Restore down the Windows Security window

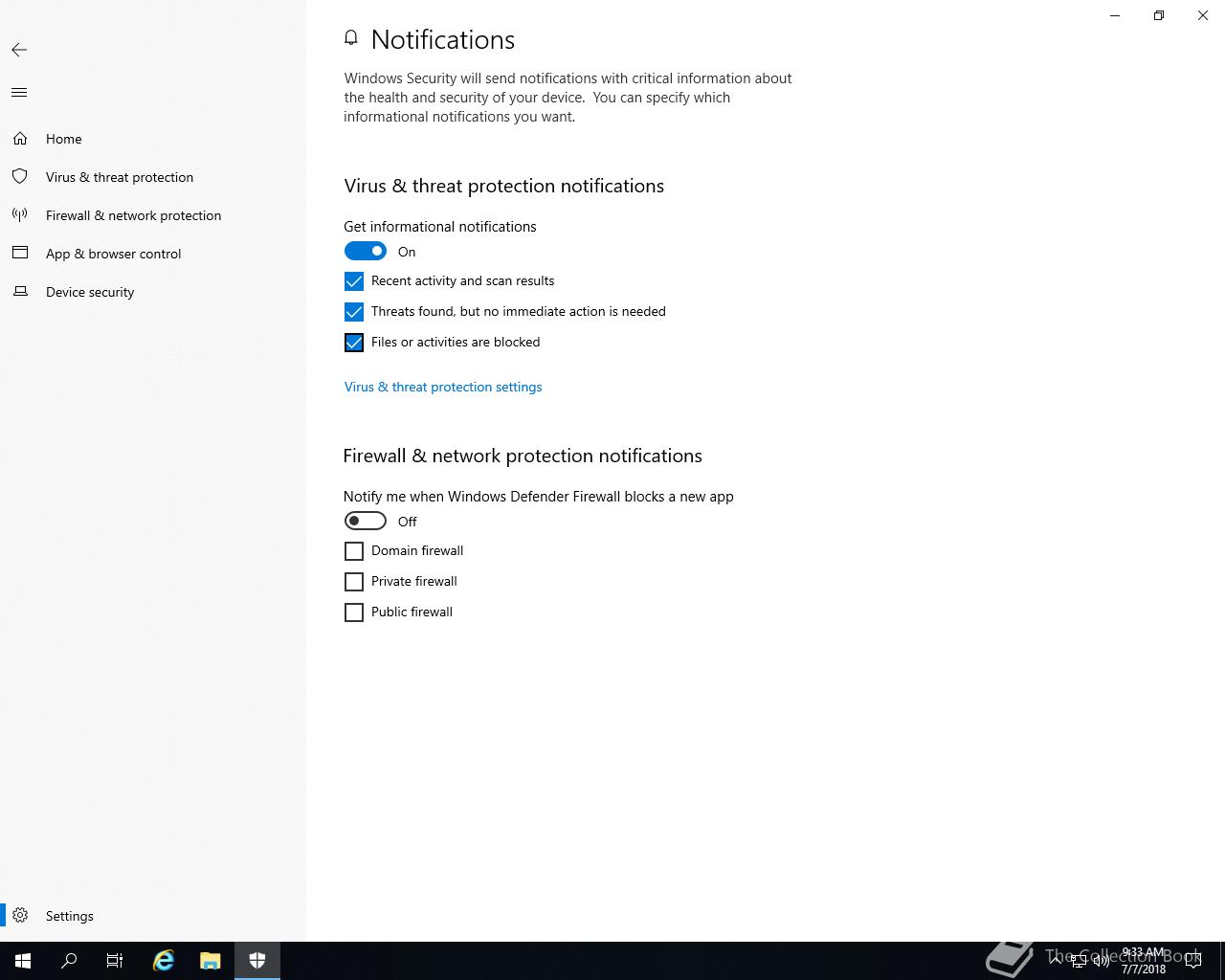1159,15
